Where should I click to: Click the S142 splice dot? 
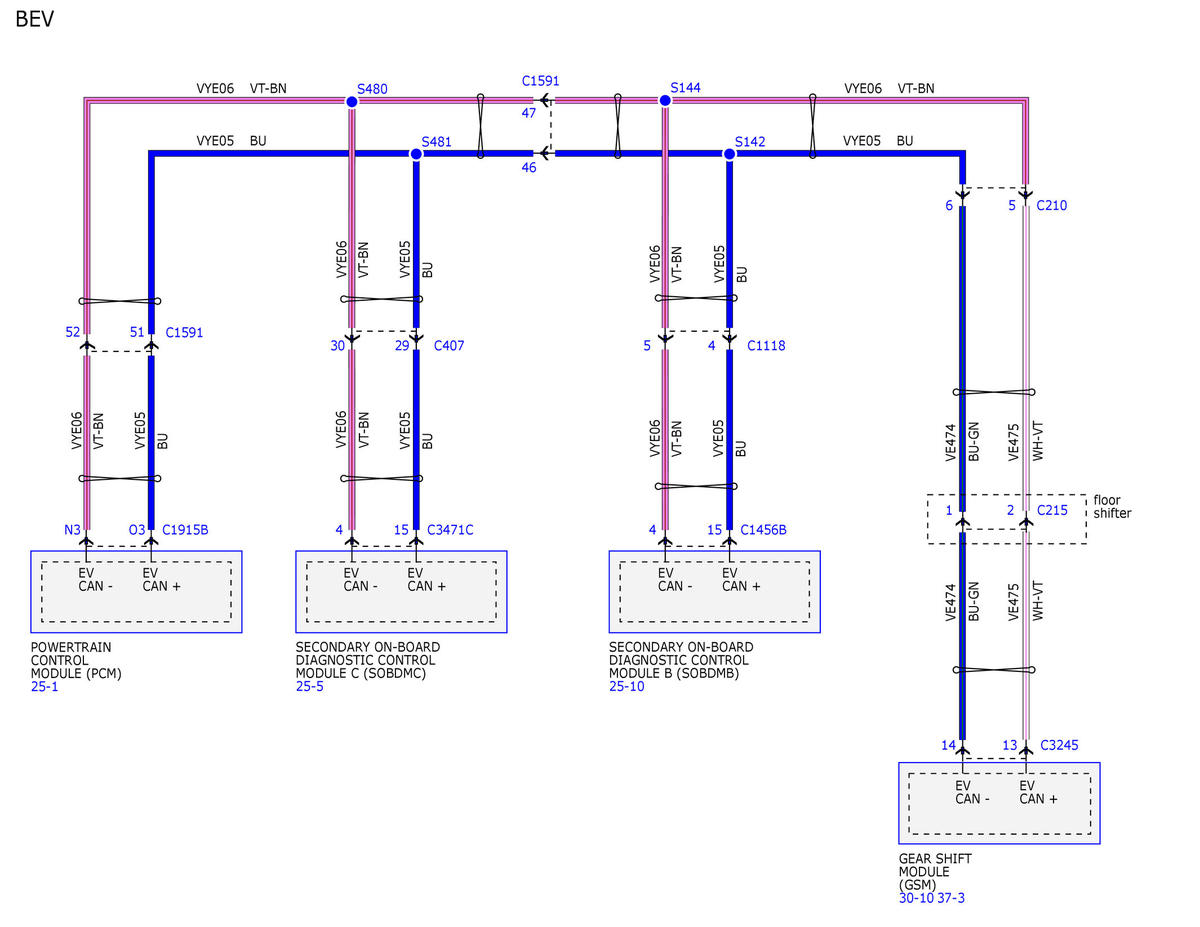(x=729, y=154)
